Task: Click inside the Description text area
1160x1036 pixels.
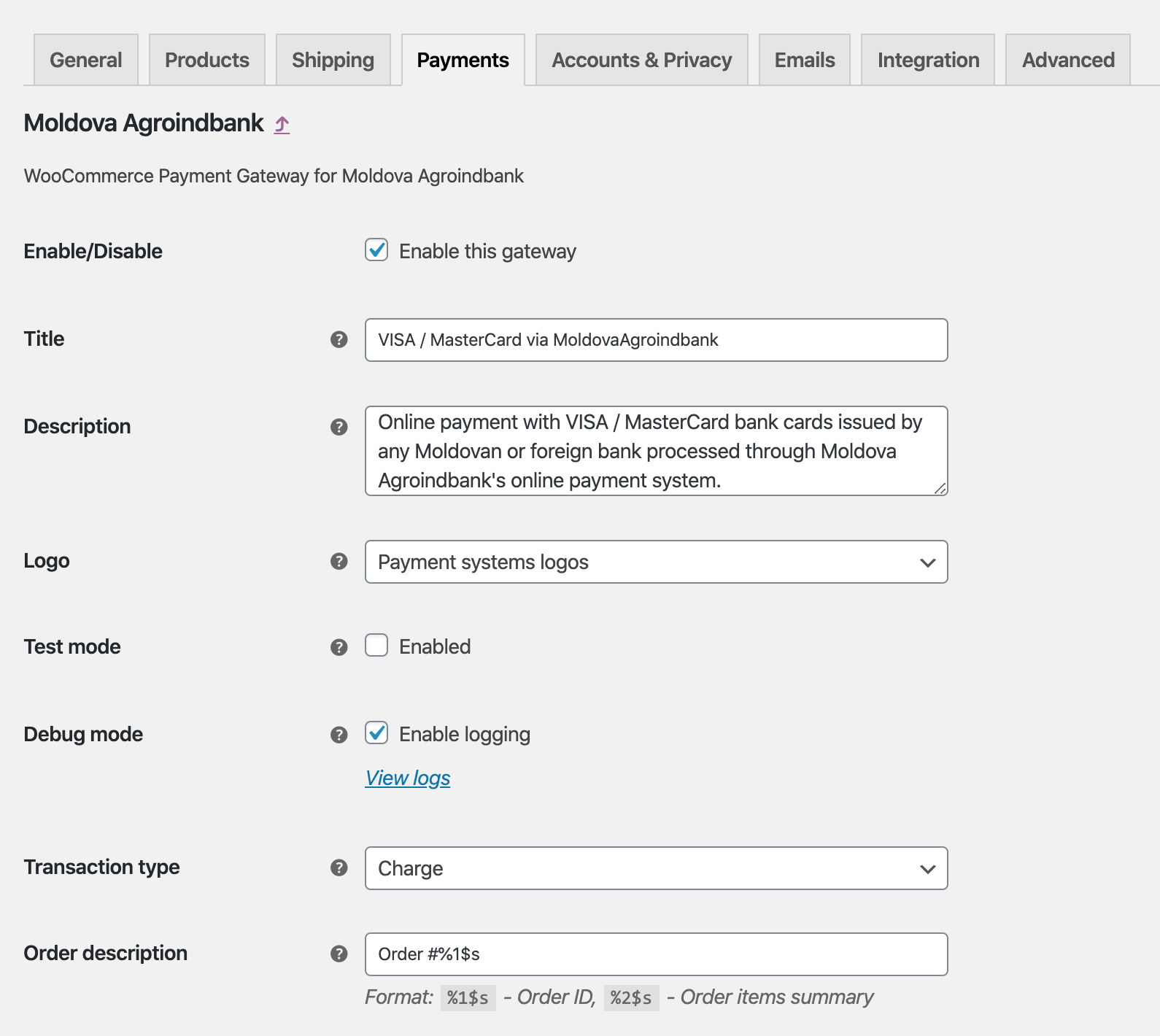Action: pyautogui.click(x=656, y=451)
